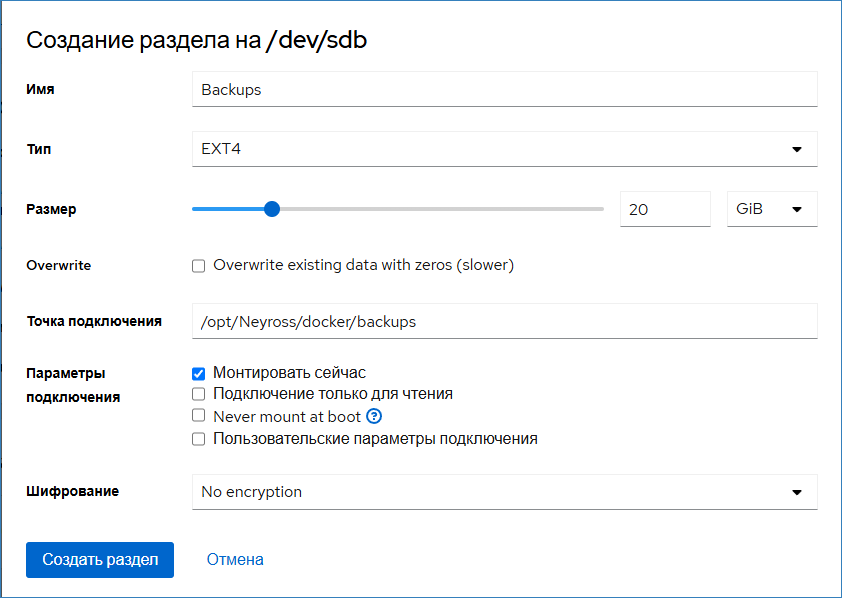Image resolution: width=842 pixels, height=598 pixels.
Task: Click the help icon beside Never mount at boot
Action: 375,416
